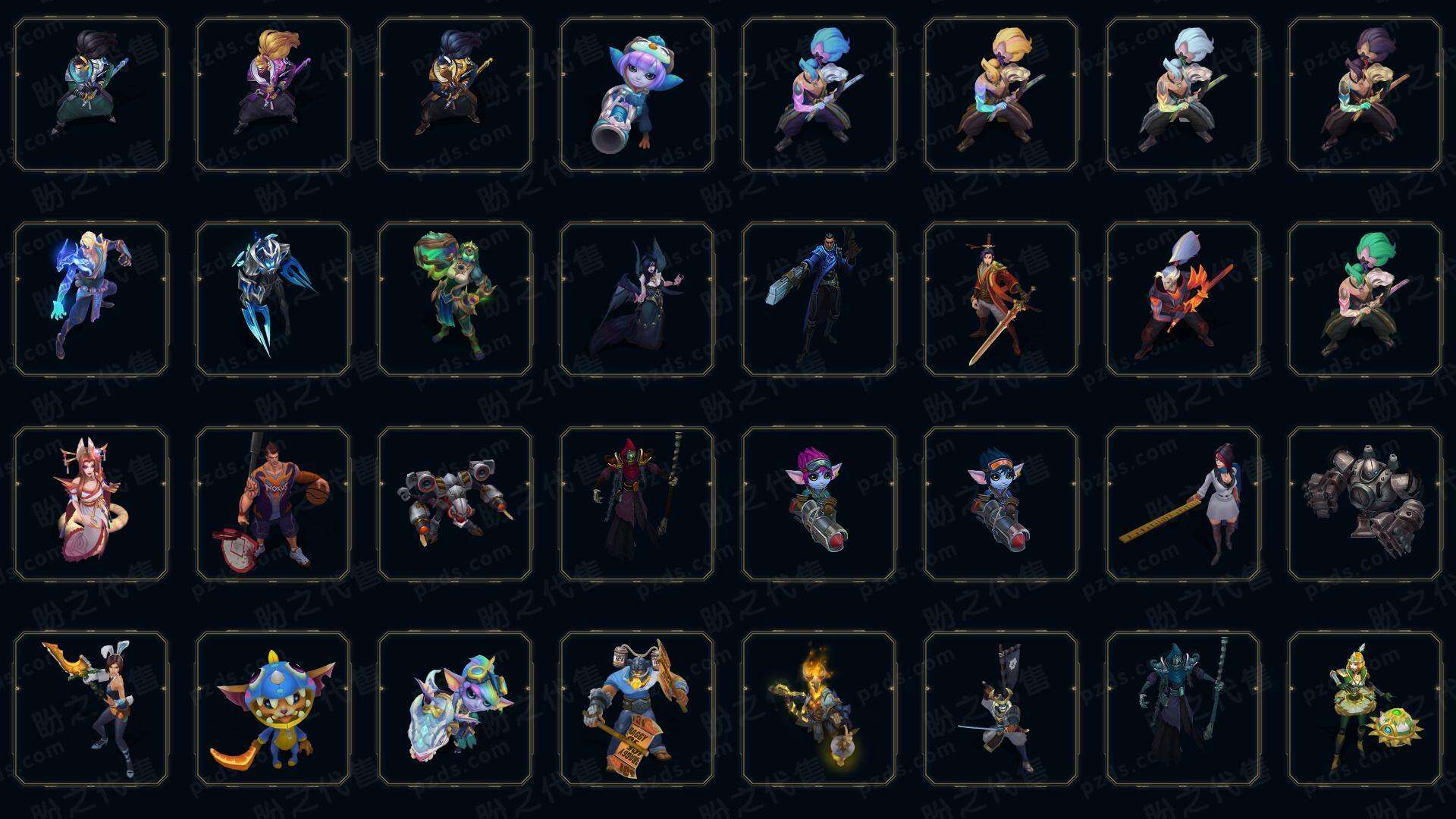The image size is (1456, 819).
Task: Select the magenta-haired Tristana with goggles
Action: tap(819, 504)
